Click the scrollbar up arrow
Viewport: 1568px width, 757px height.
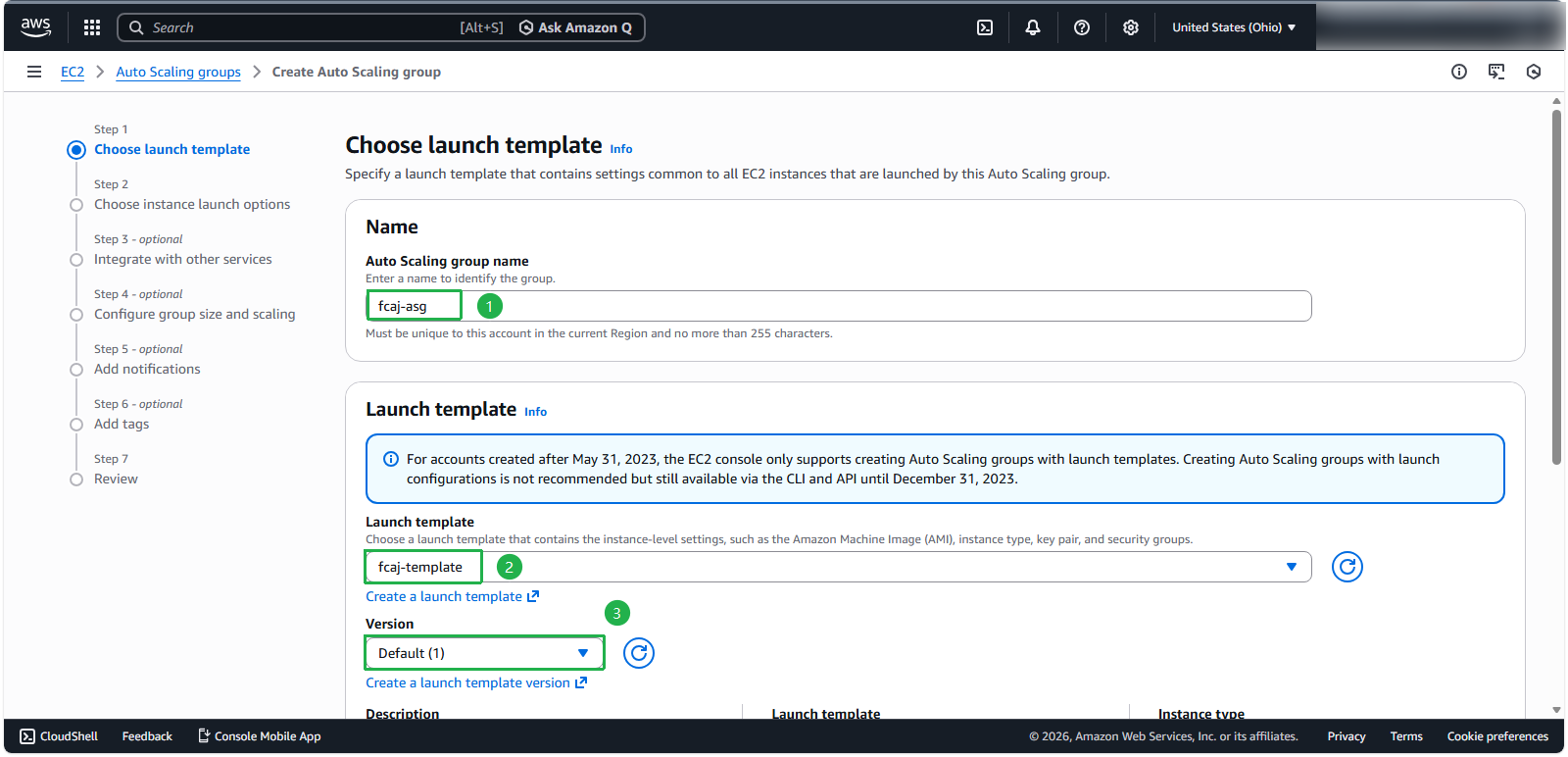pyautogui.click(x=1556, y=100)
